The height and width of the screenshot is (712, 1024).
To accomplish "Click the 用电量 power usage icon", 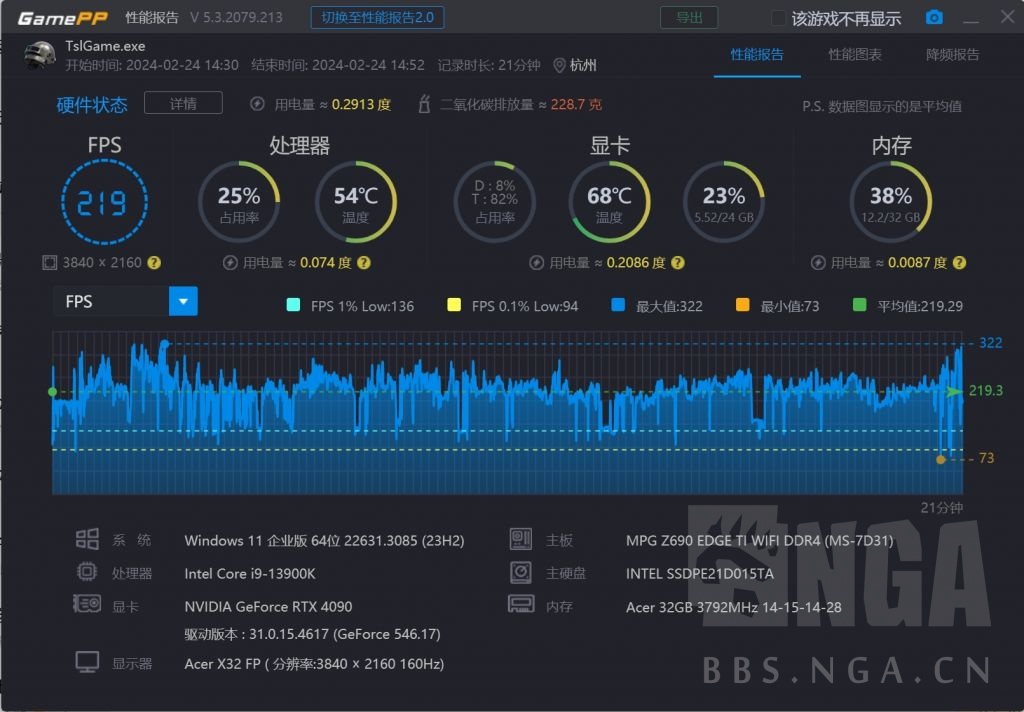I will point(256,103).
